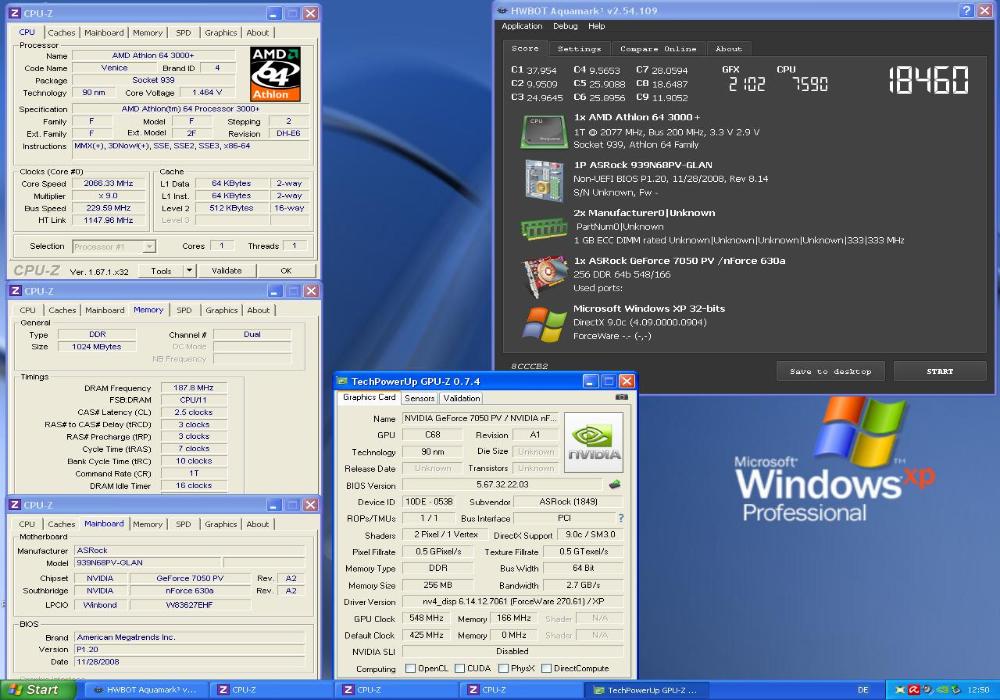Expand the Tools dropdown arrow in CPU-Z
1000x700 pixels.
tap(189, 271)
